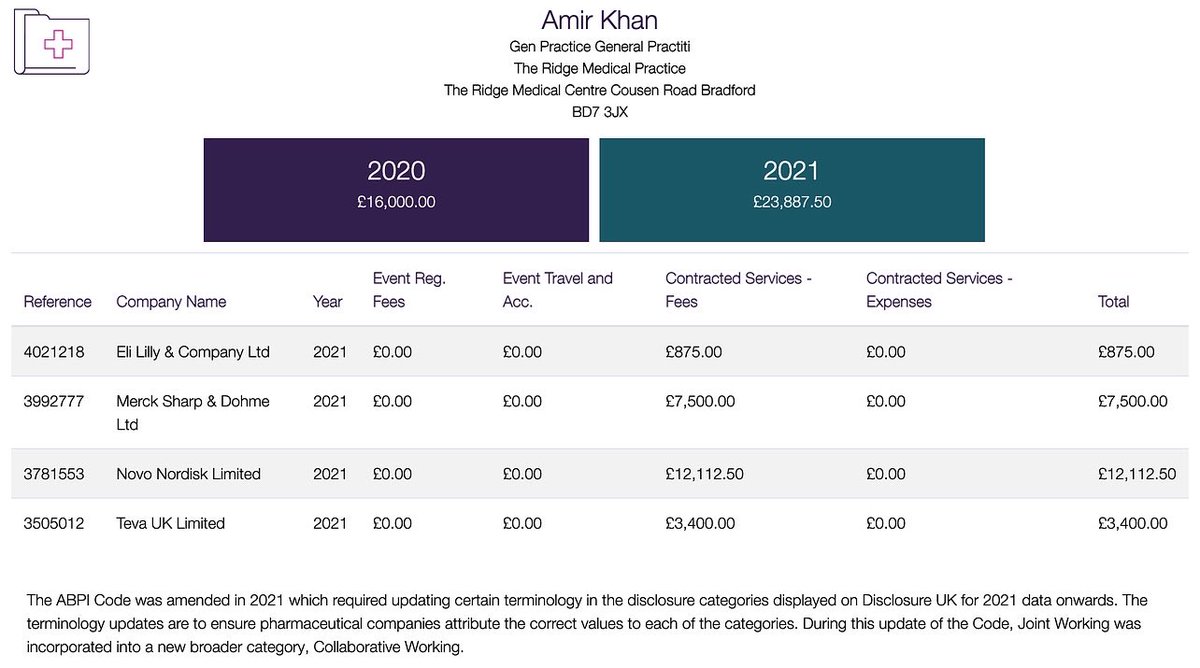Sort by Company Name column header
The image size is (1200, 668).
[171, 301]
